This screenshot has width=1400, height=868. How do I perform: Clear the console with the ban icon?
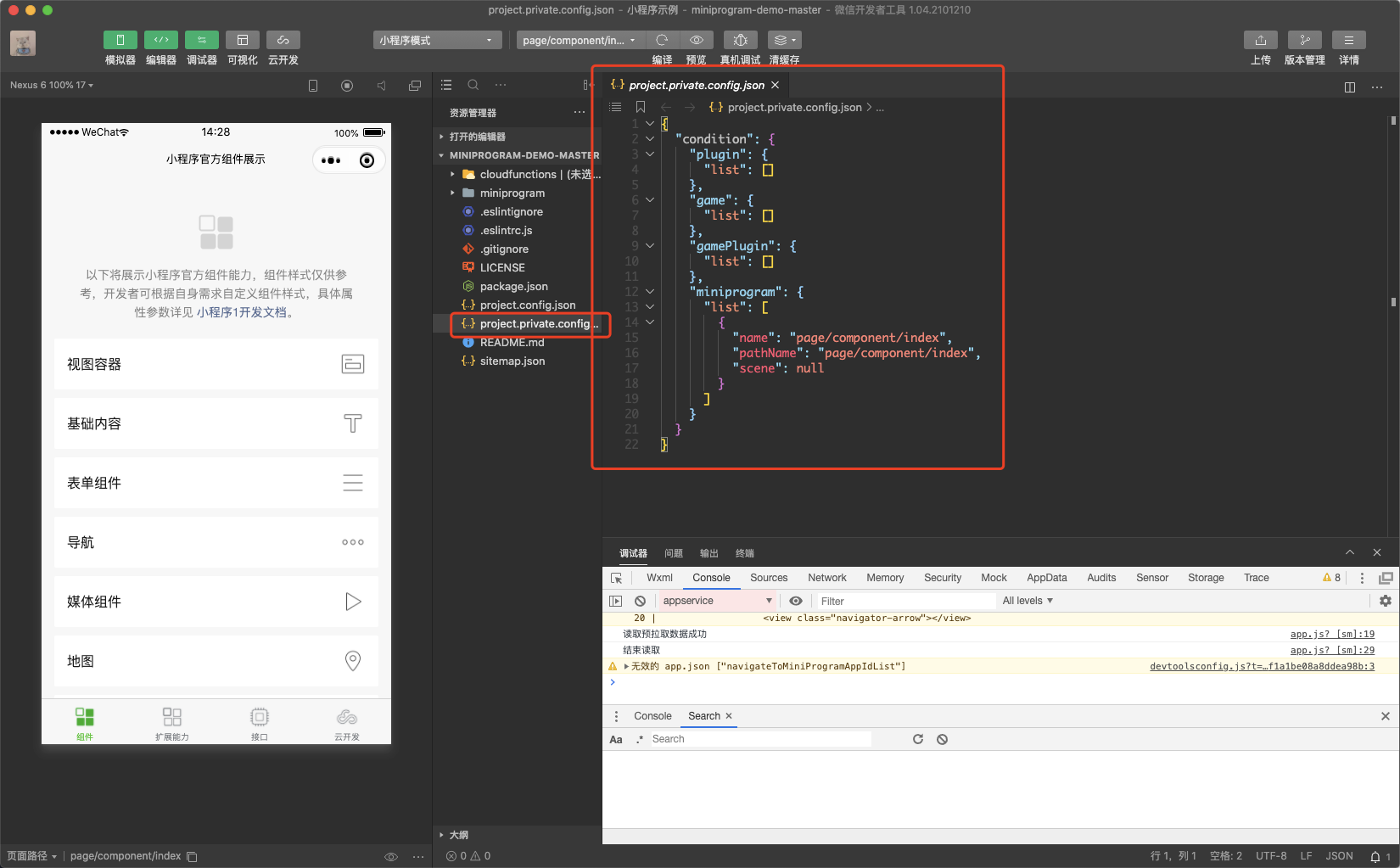(641, 601)
